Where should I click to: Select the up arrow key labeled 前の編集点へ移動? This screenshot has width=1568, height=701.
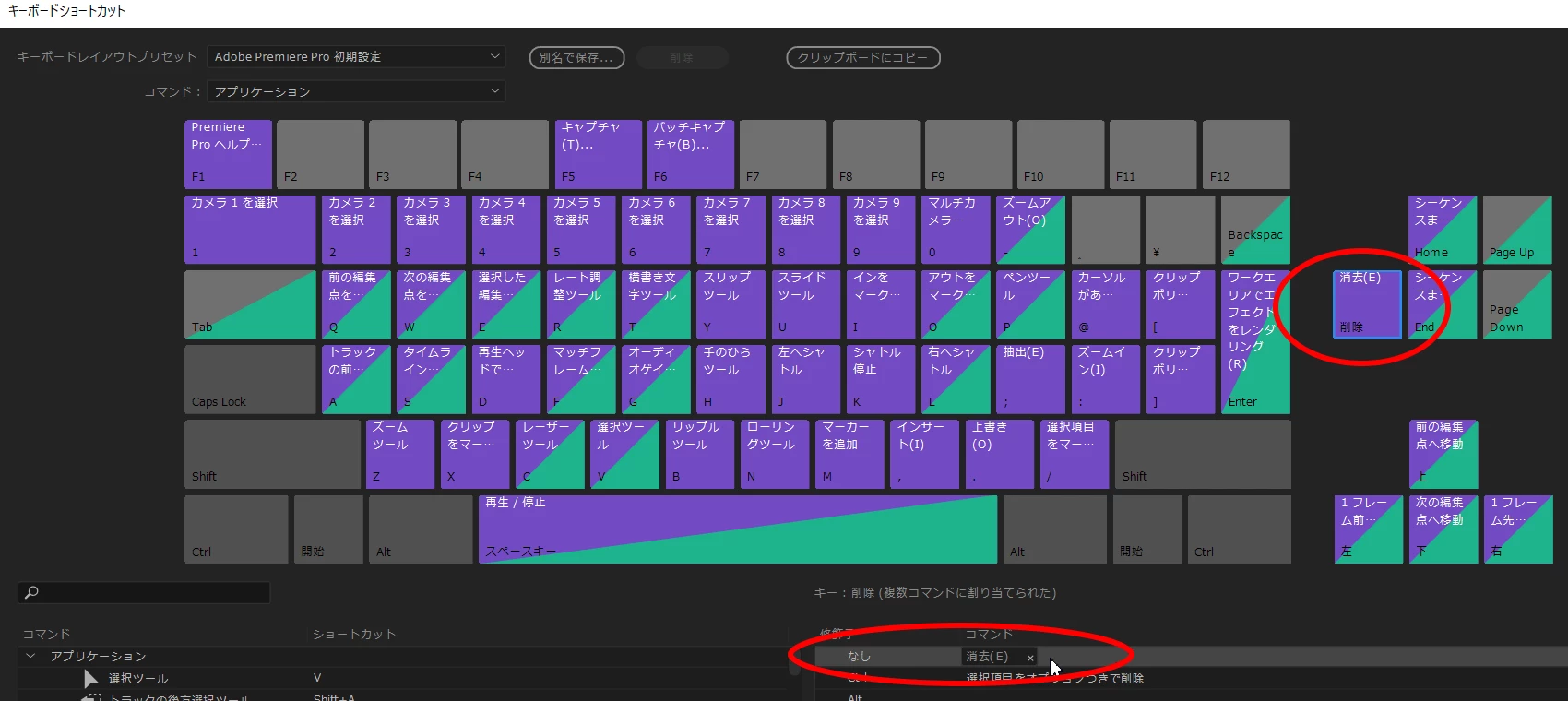coord(1443,454)
